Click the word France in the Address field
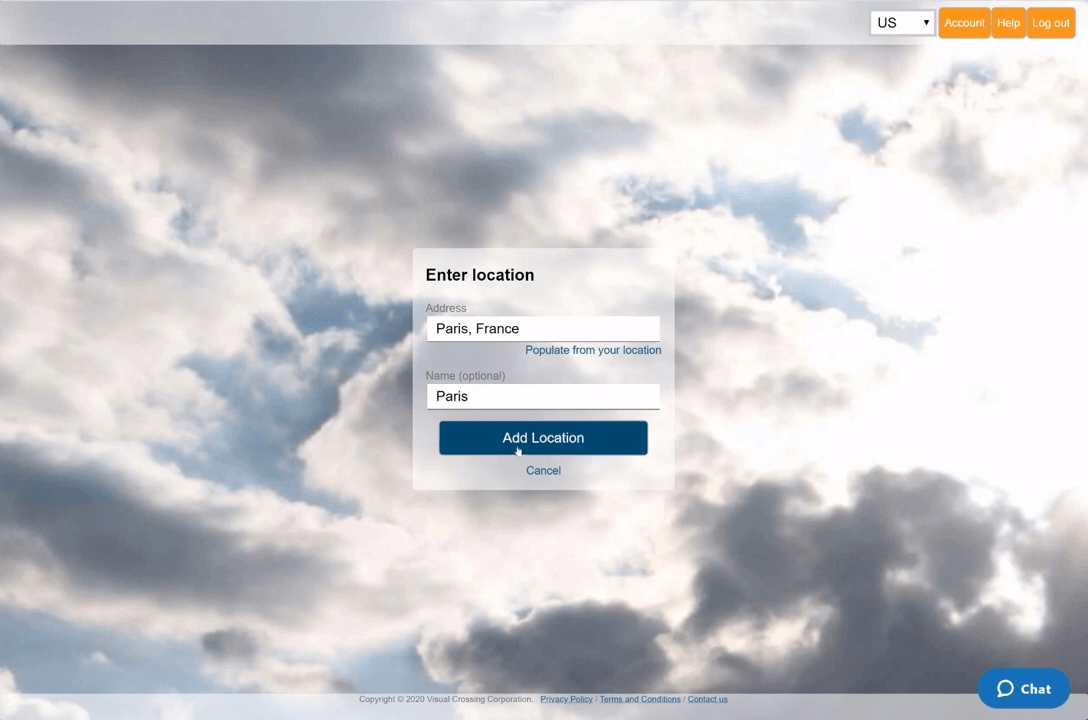Image resolution: width=1088 pixels, height=720 pixels. pos(497,329)
